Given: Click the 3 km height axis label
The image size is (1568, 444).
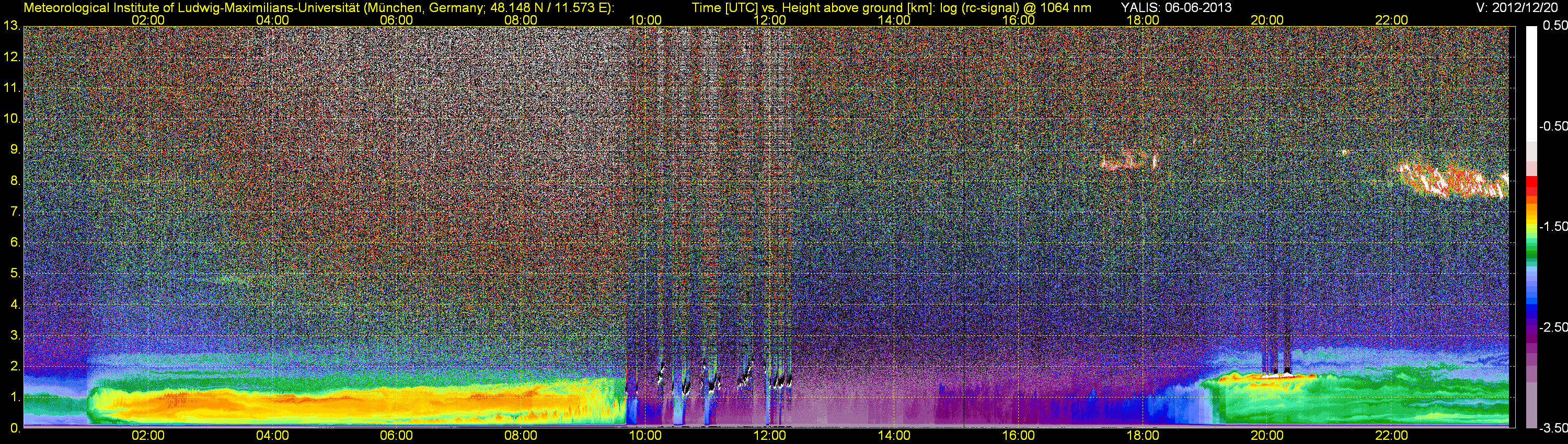Looking at the screenshot, I should 15,335.
